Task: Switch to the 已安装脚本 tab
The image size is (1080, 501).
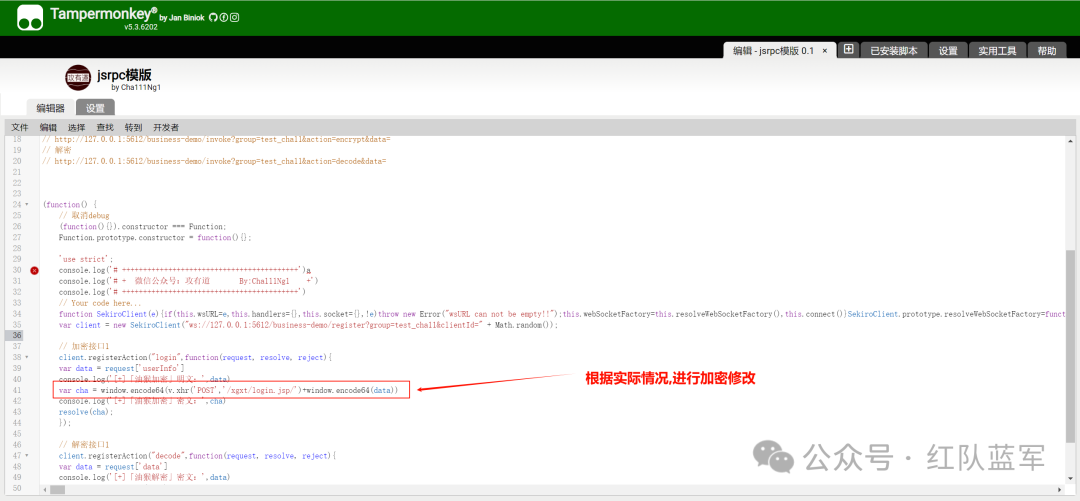Action: 894,50
